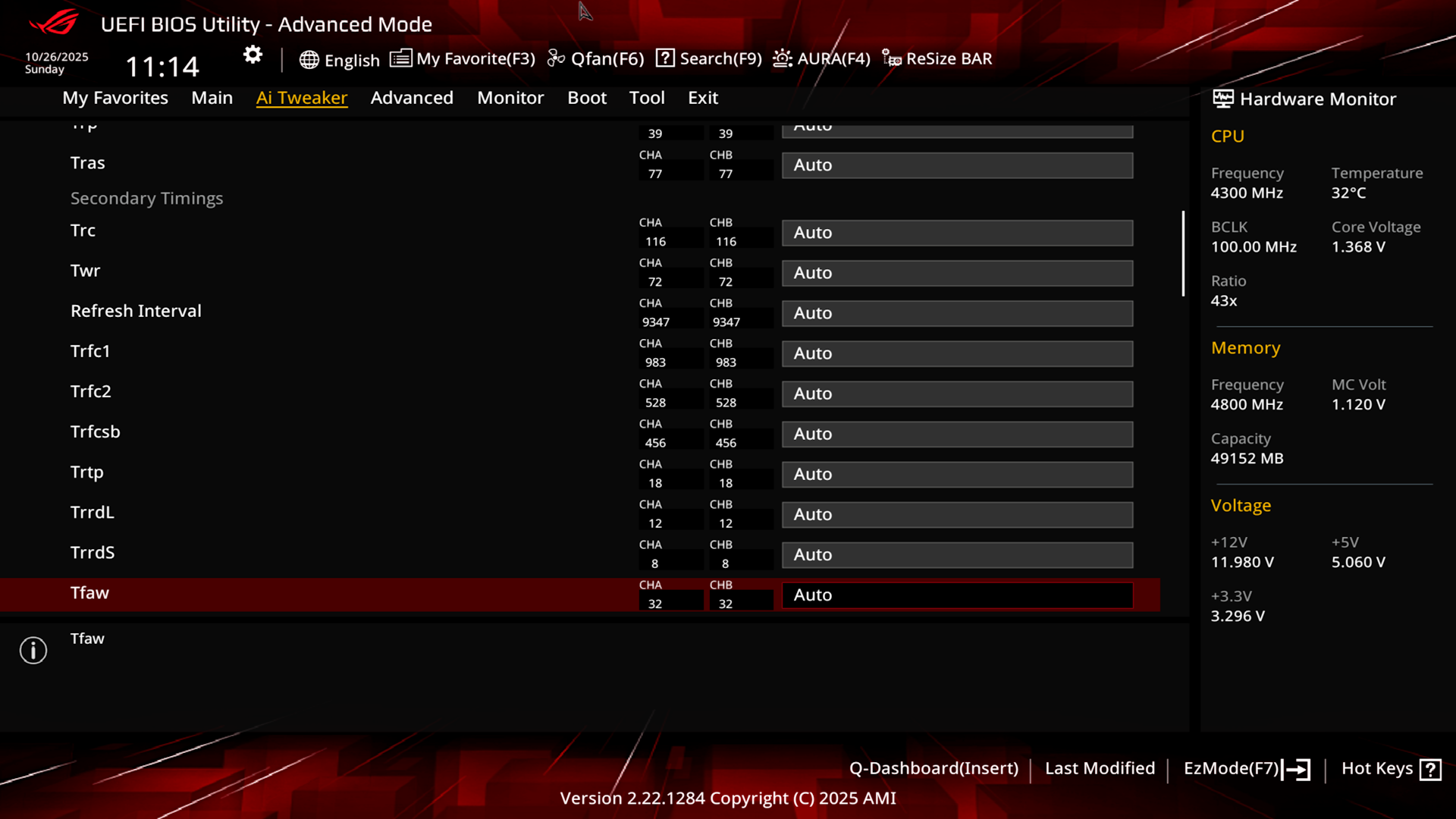
Task: Click the EzMode exit arrow icon
Action: point(1296,770)
